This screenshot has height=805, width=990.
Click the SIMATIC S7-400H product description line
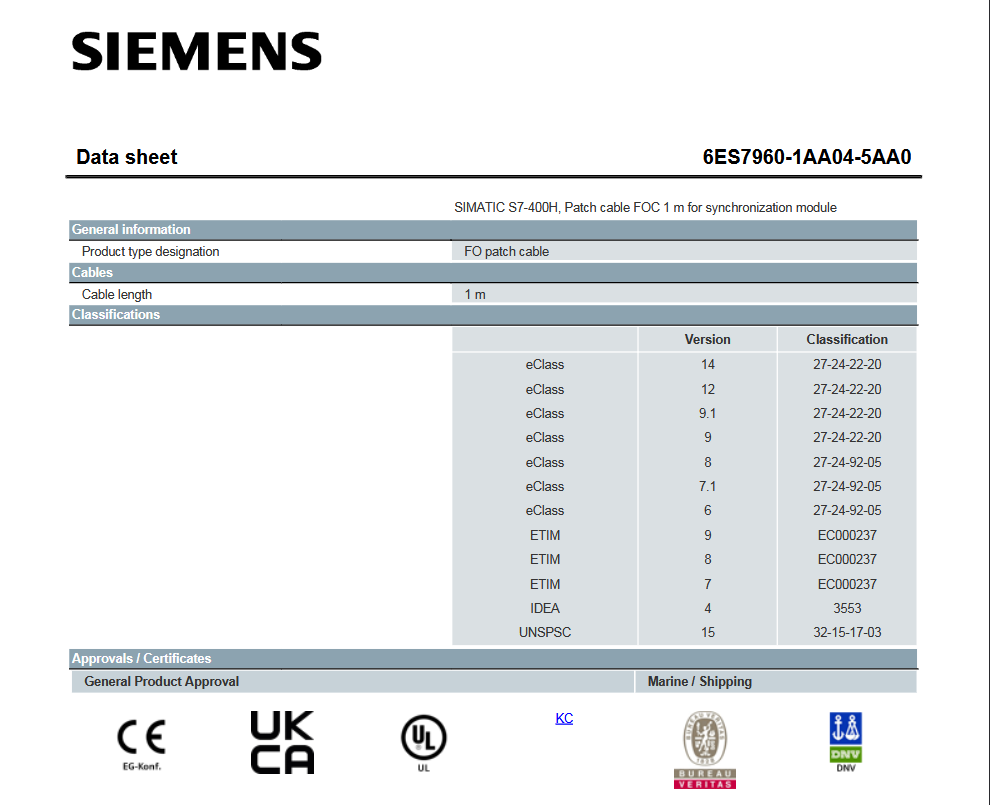pyautogui.click(x=645, y=208)
